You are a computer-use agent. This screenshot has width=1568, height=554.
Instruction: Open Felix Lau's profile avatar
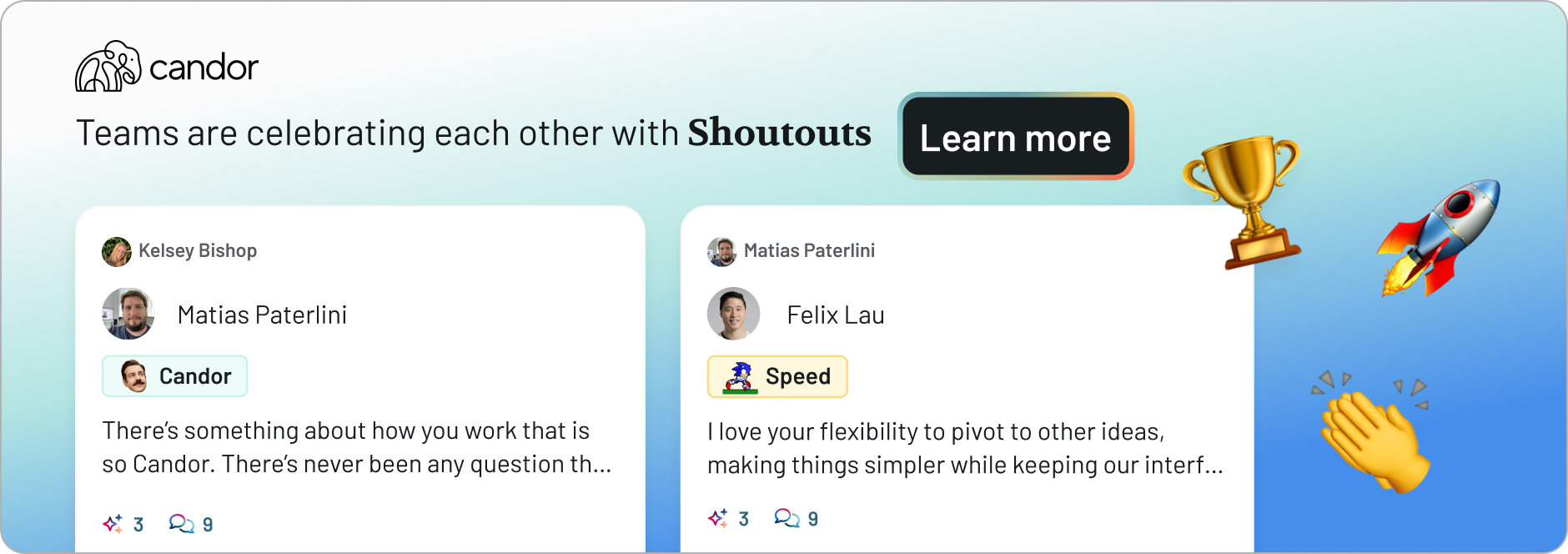click(732, 314)
